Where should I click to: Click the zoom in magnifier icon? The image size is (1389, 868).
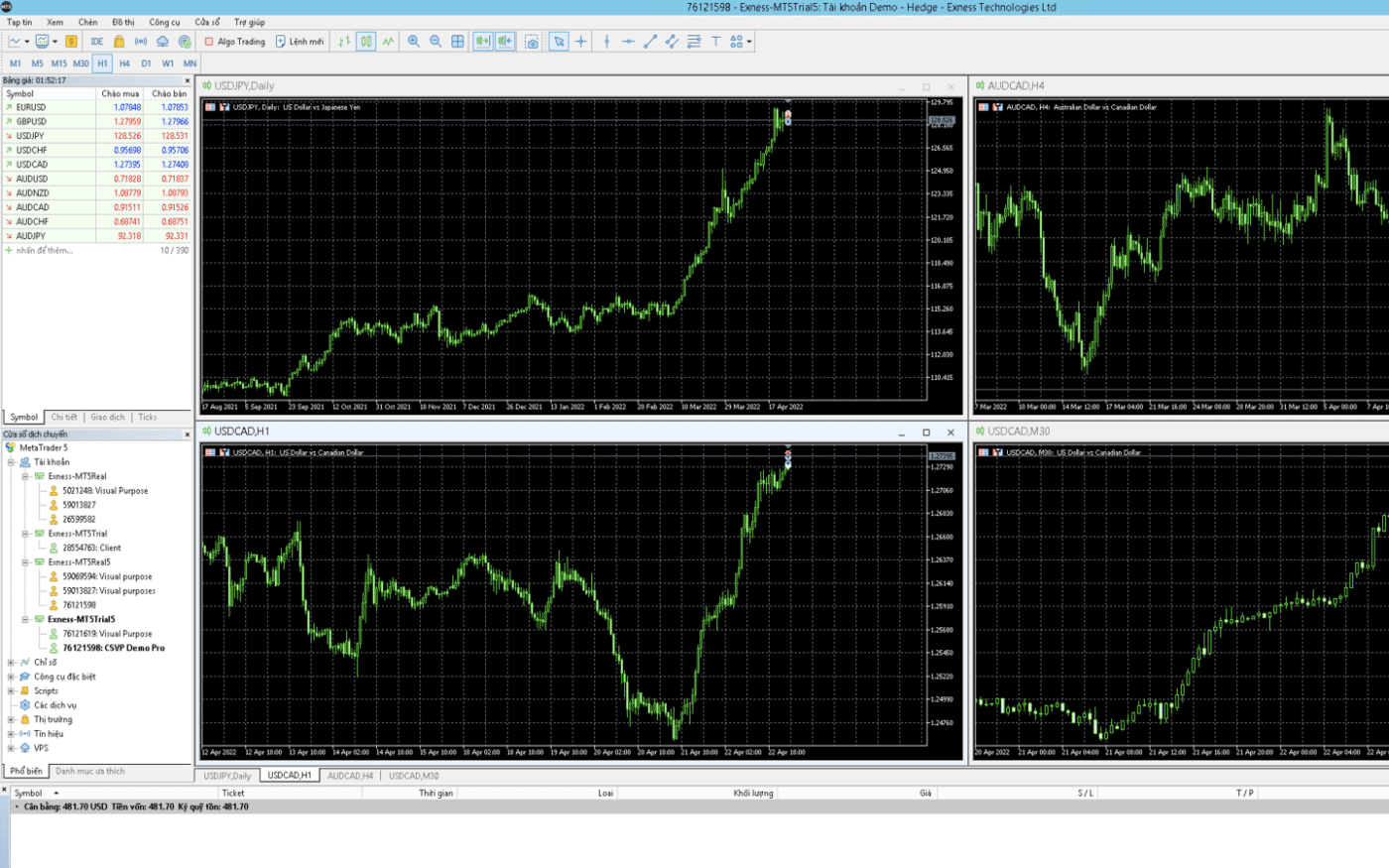(x=414, y=42)
